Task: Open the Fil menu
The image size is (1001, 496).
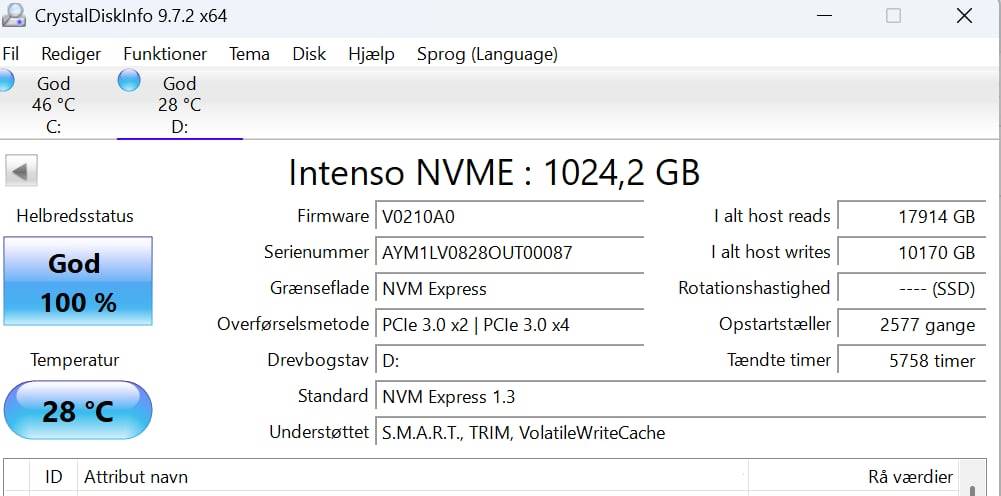Action: coord(11,54)
